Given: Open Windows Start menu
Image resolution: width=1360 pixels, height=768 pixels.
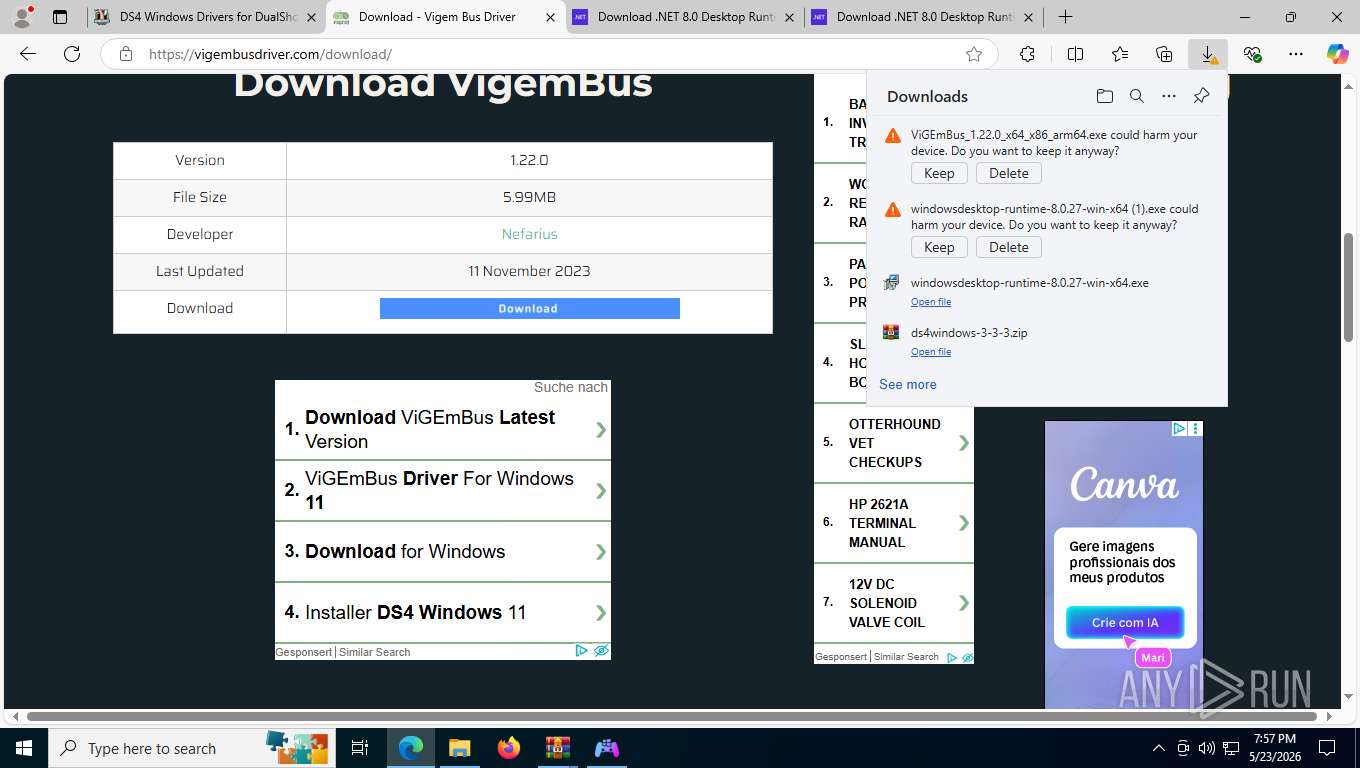Looking at the screenshot, I should pos(24,748).
